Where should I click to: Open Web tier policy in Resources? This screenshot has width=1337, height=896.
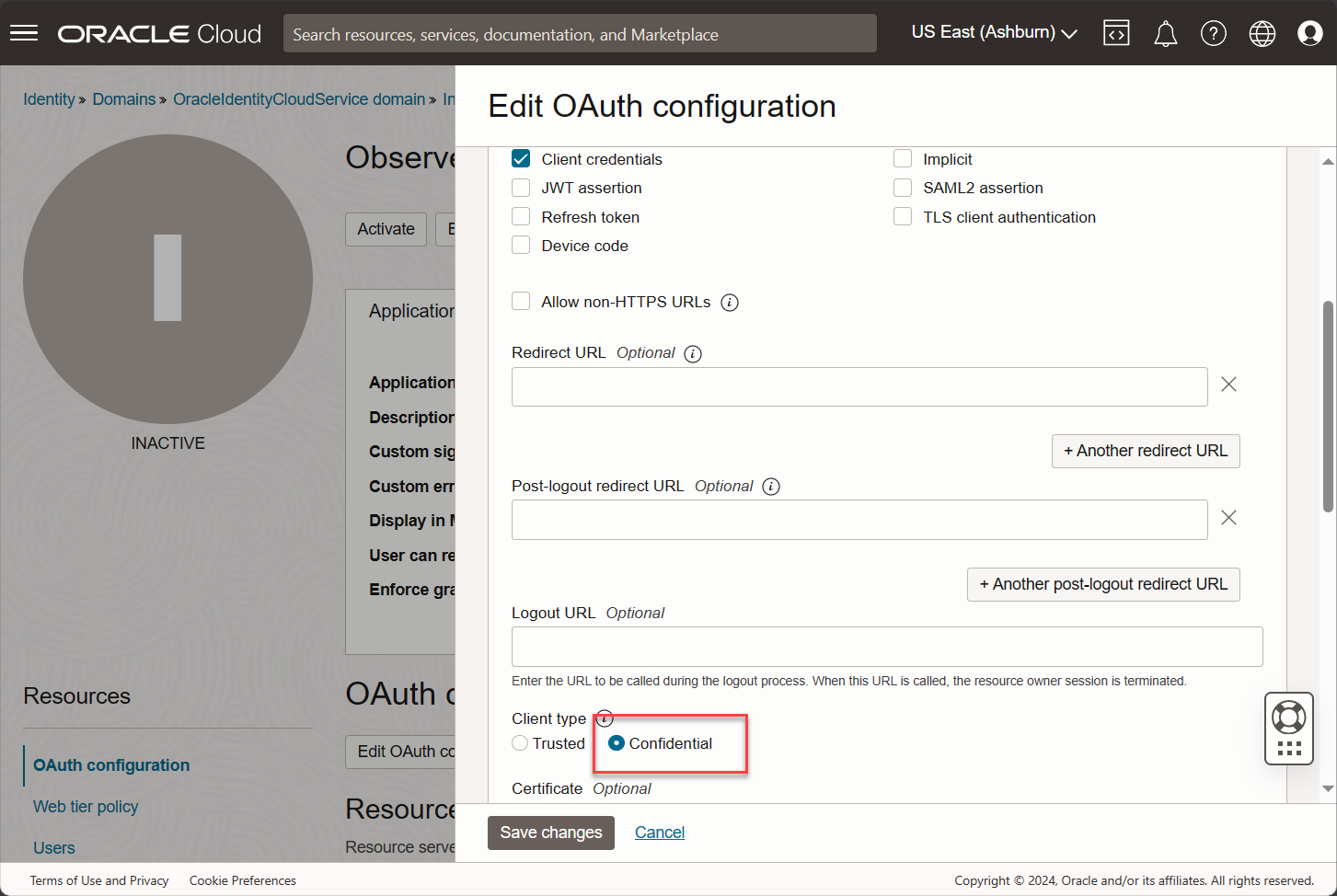[x=86, y=807]
